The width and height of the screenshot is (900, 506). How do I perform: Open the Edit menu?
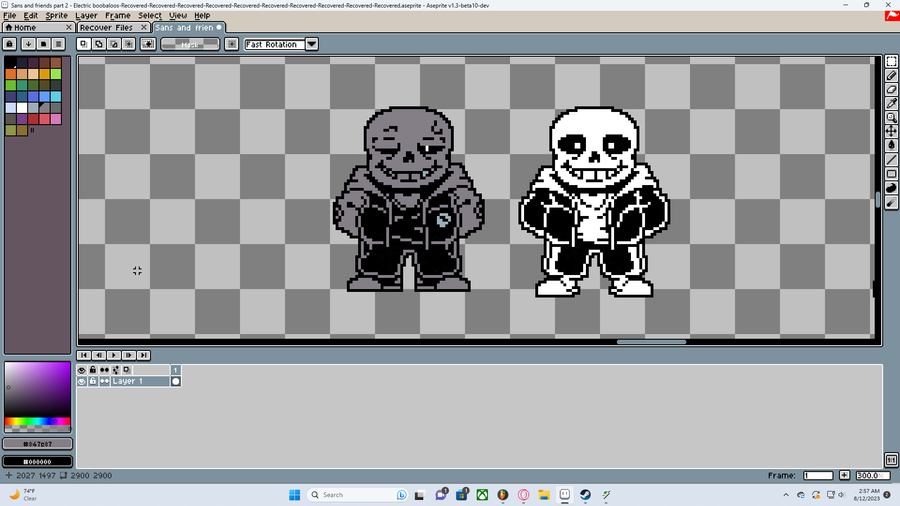pos(30,15)
